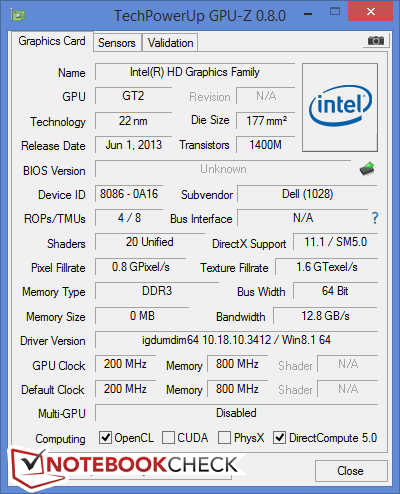Click Default Clock row Memory 800 MHz field
The image size is (400, 494).
pos(238,389)
